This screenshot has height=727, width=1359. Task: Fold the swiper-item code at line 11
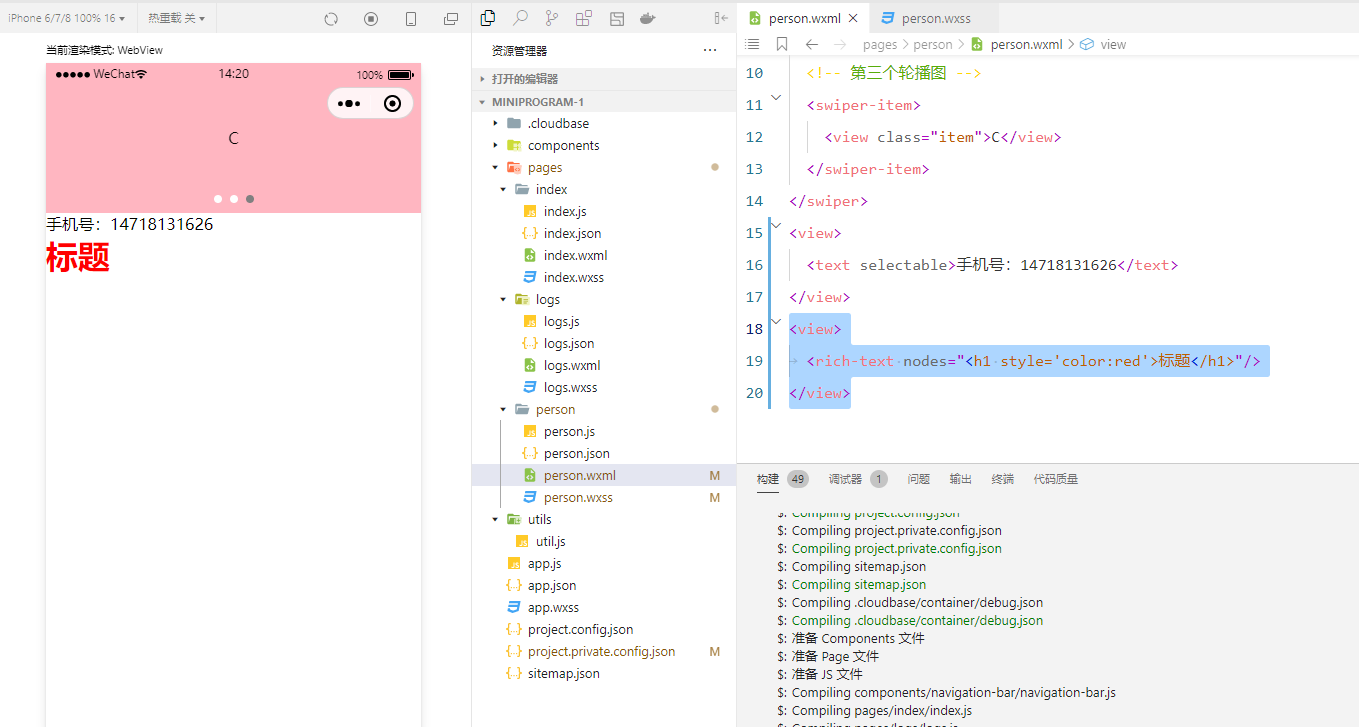click(776, 97)
